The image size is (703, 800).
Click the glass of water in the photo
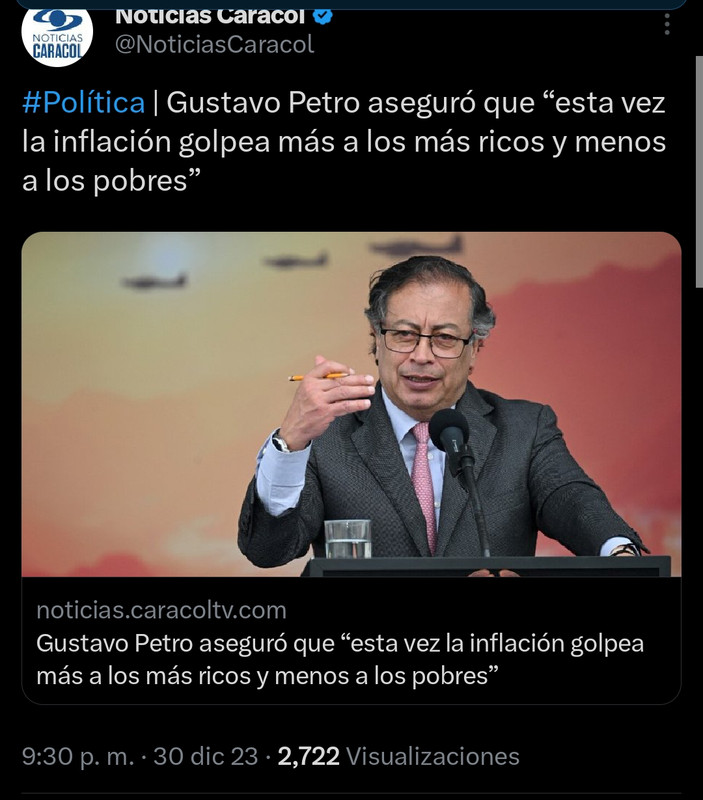coord(348,538)
